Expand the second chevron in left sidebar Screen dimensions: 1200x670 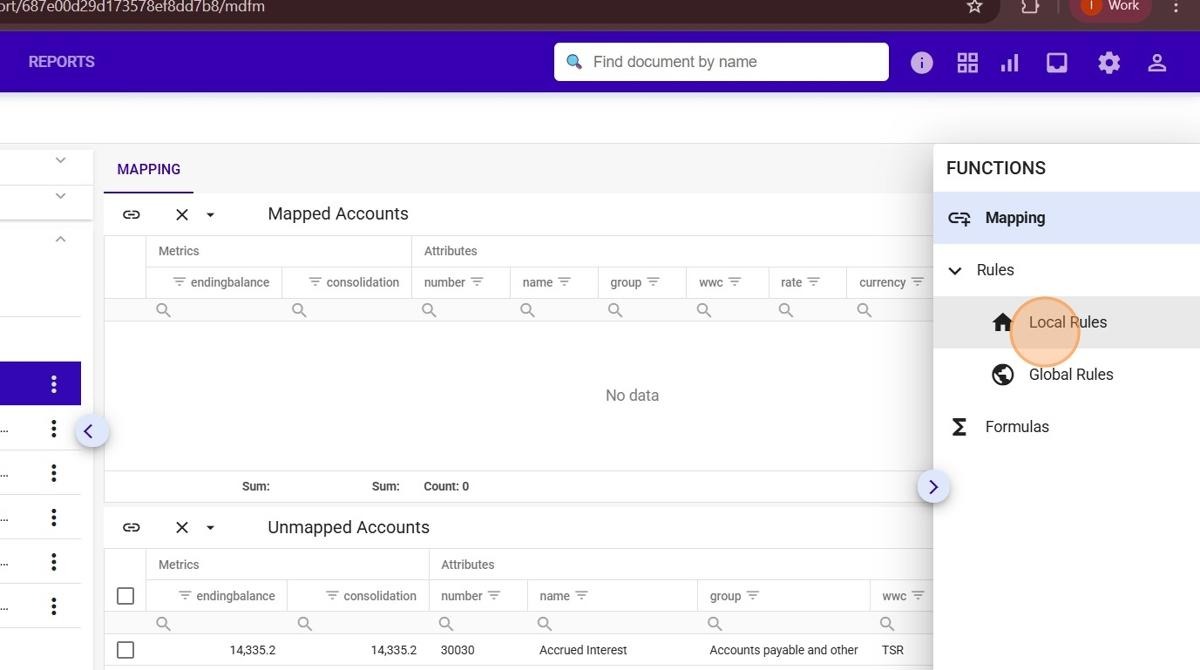60,196
